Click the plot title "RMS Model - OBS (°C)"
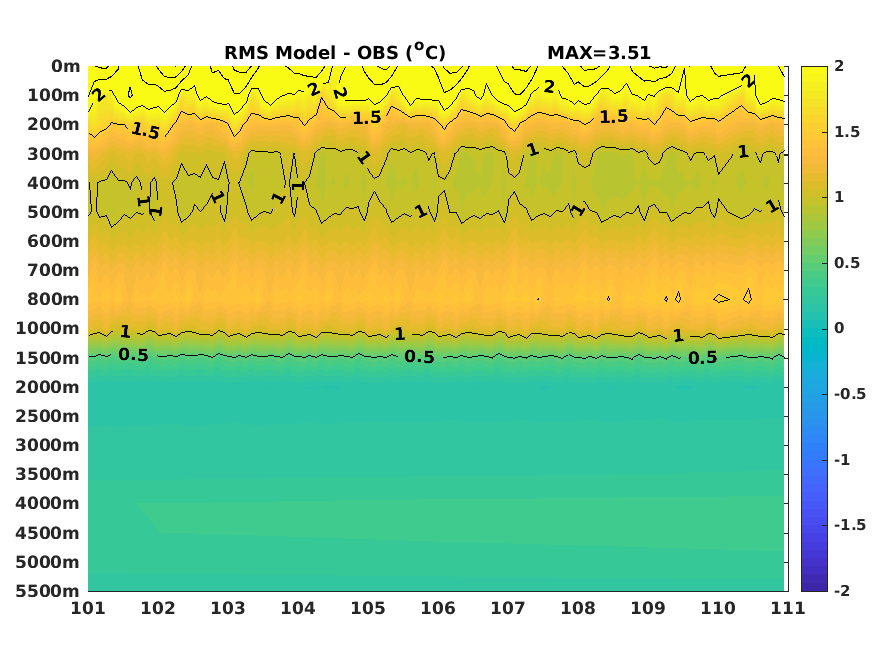The image size is (875, 656). [335, 52]
